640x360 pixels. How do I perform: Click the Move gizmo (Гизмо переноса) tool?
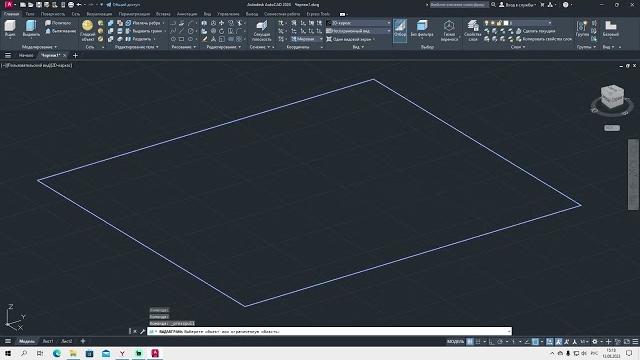point(449,31)
